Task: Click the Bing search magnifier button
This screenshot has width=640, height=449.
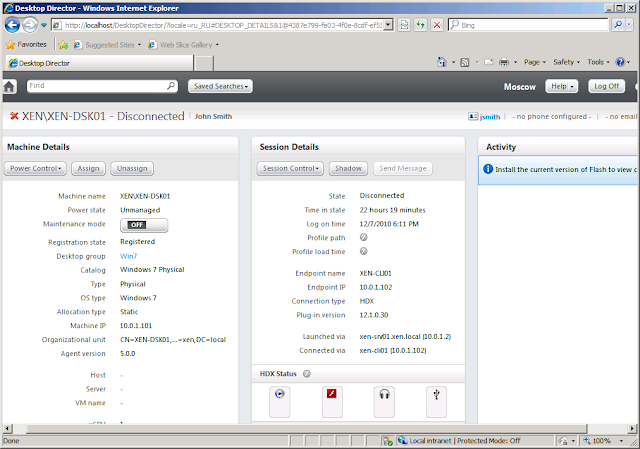Action: (x=618, y=25)
